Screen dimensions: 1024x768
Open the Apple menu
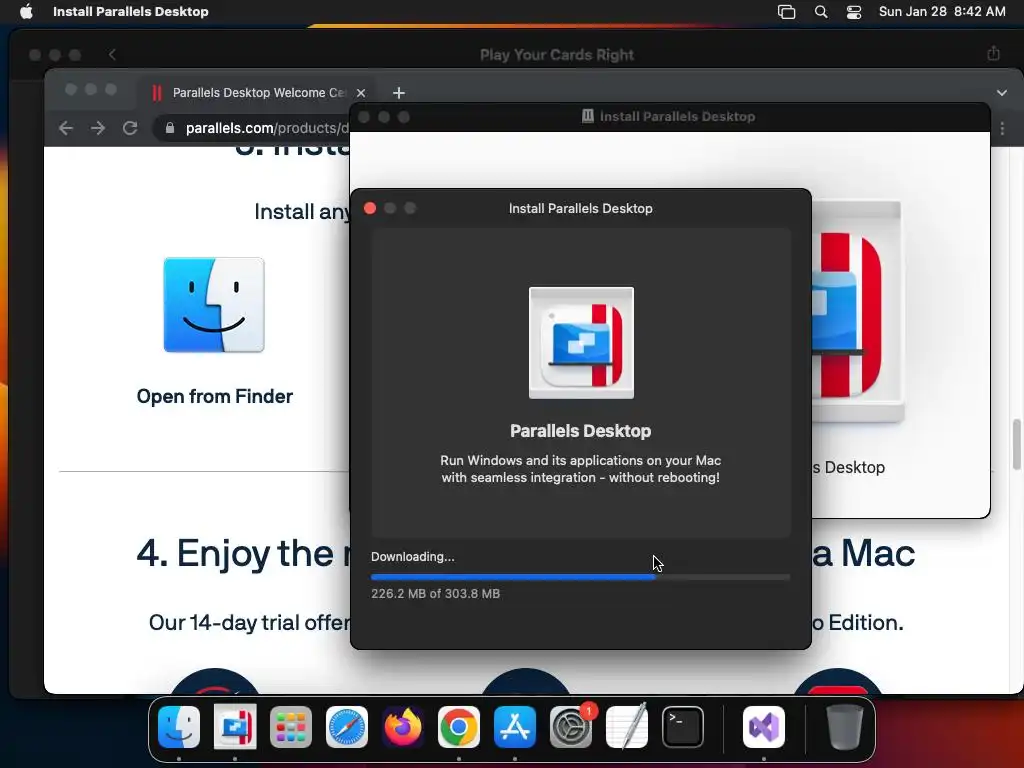[26, 12]
